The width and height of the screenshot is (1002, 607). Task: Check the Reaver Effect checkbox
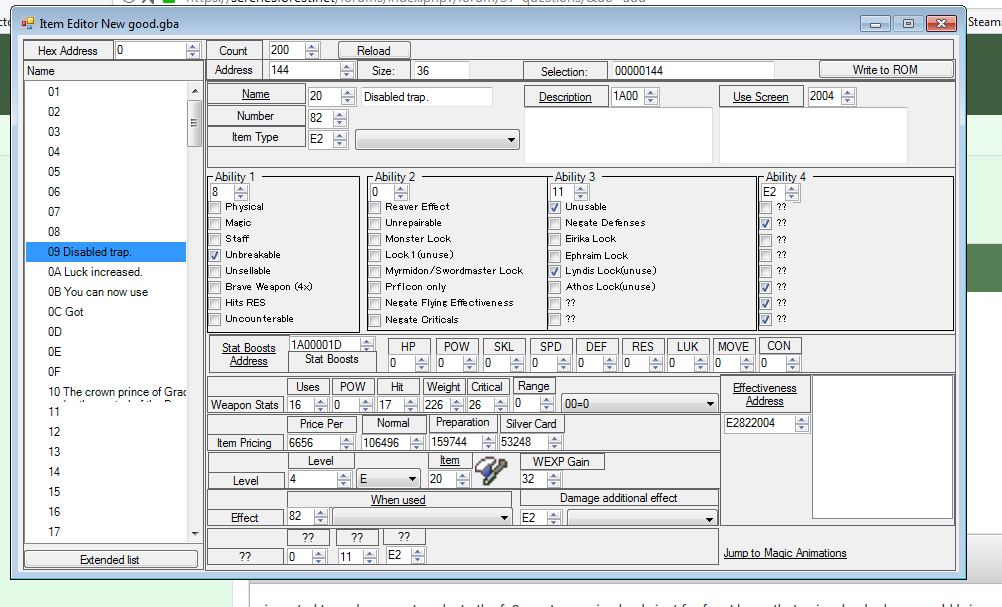click(375, 207)
